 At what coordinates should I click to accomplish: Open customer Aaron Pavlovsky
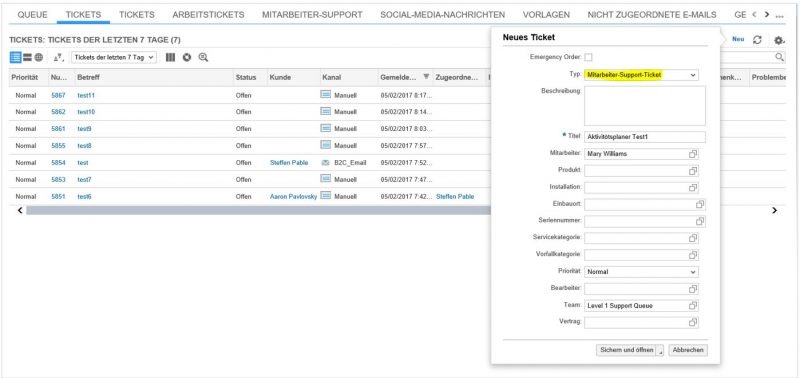pyautogui.click(x=293, y=196)
